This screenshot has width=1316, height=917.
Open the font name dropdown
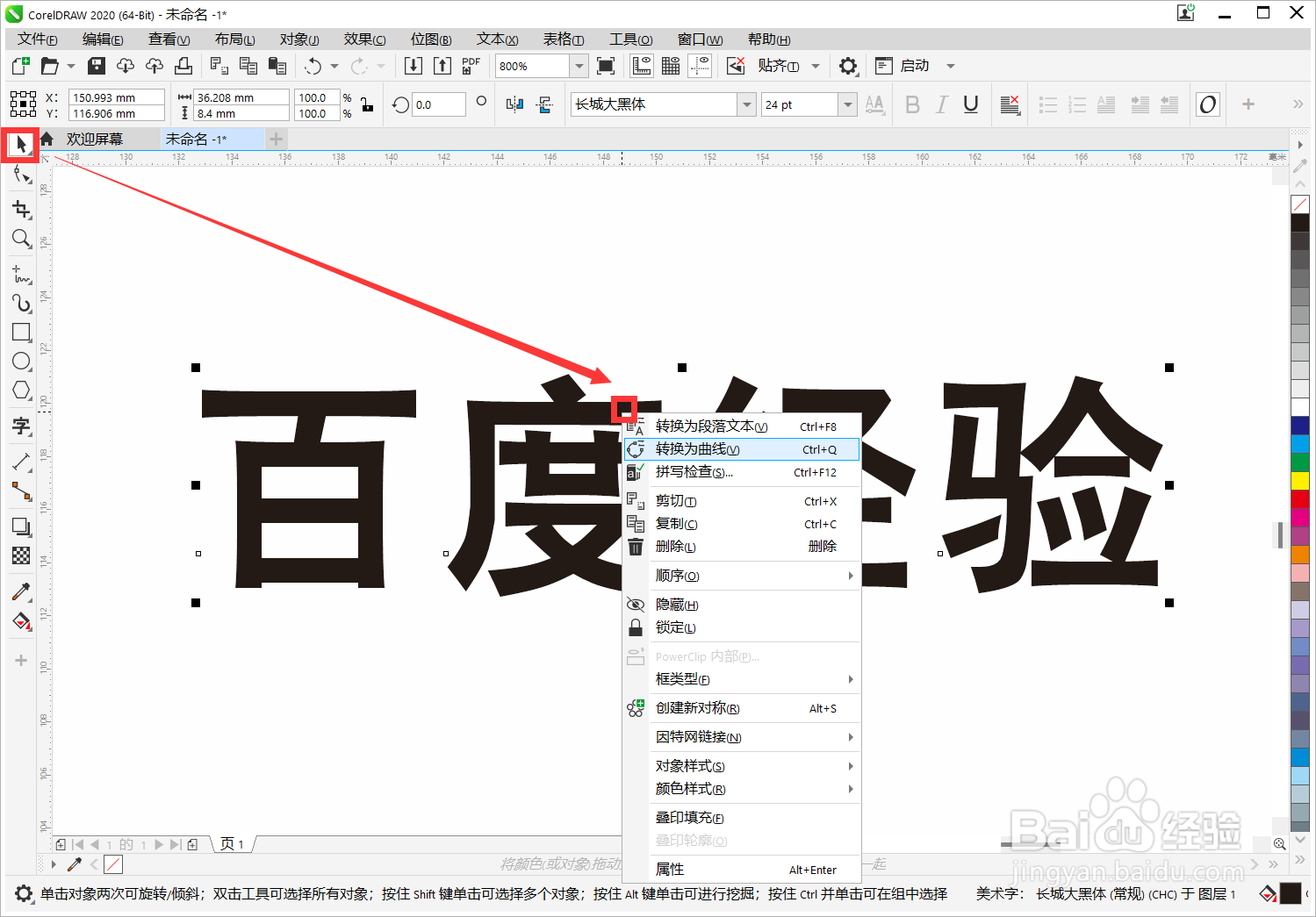pos(746,104)
